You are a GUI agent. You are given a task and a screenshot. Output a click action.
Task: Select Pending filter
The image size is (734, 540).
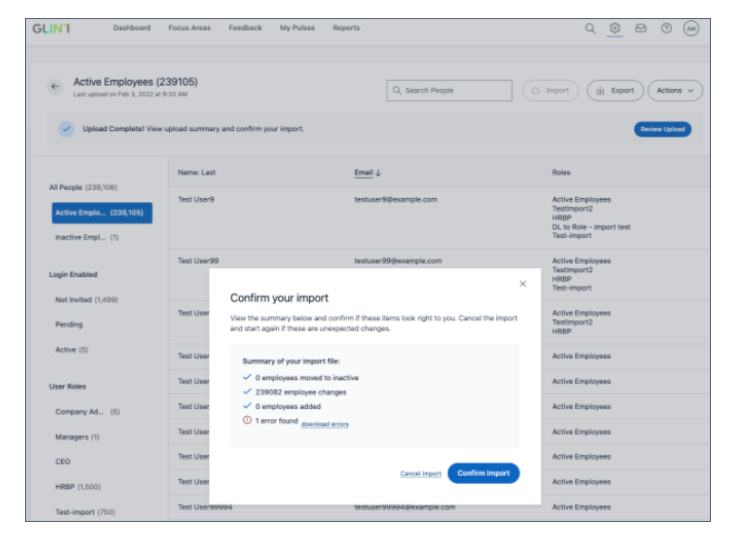[69, 325]
